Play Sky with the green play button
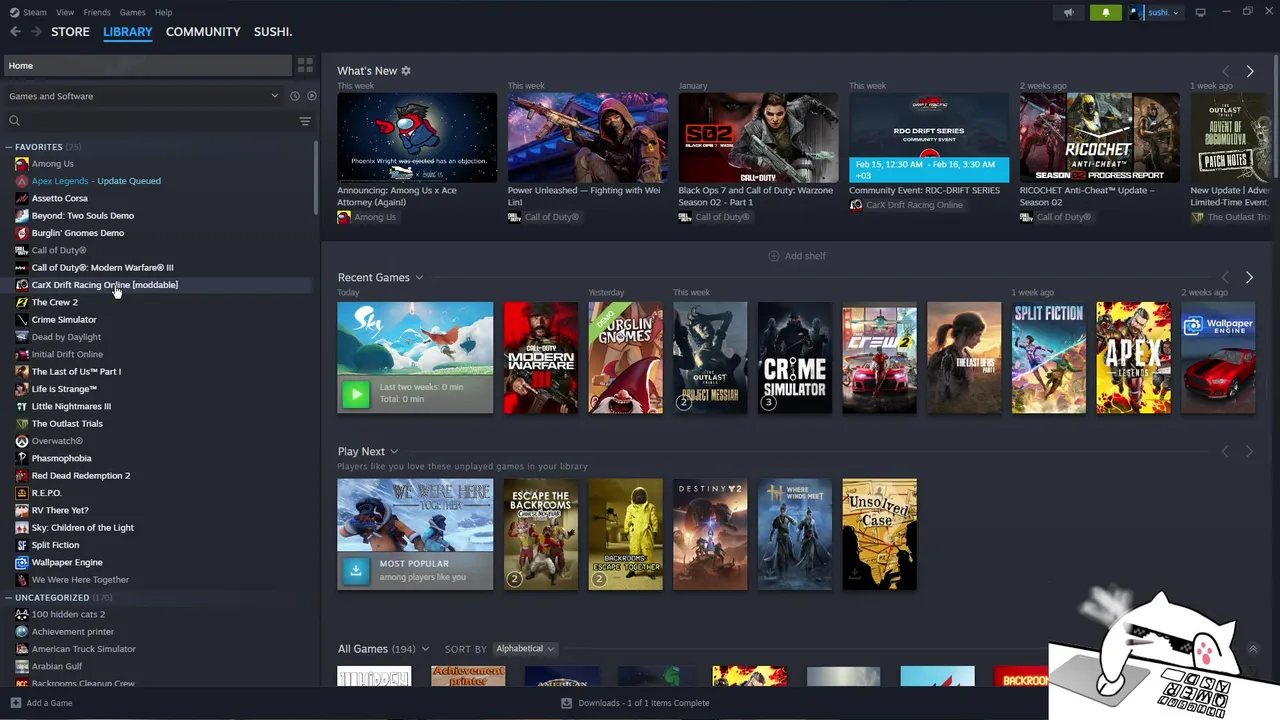The height and width of the screenshot is (720, 1280). tap(355, 393)
